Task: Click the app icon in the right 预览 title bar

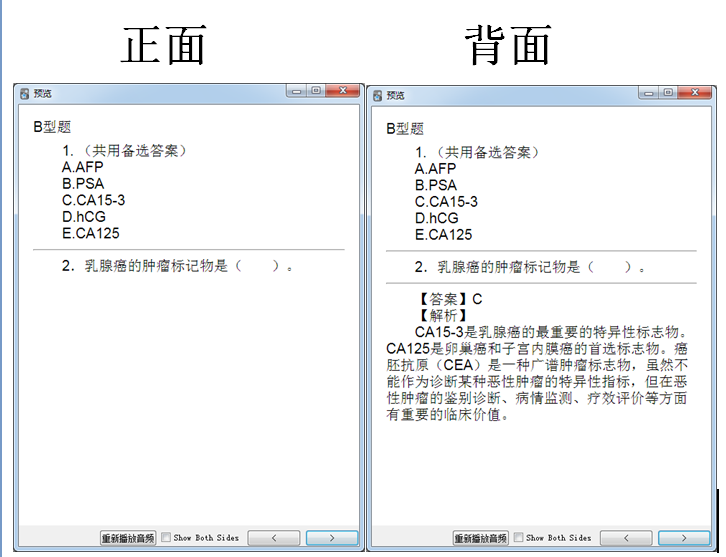Action: [378, 96]
